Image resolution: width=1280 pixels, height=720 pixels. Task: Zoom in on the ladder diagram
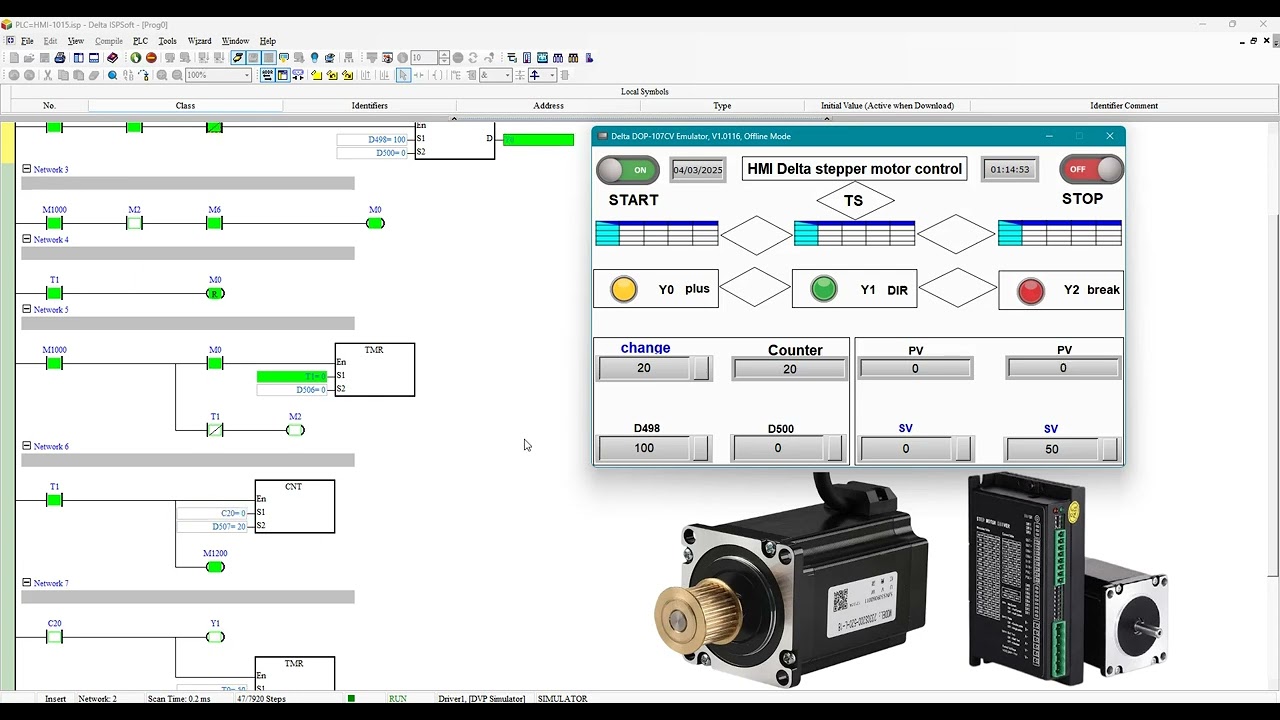click(162, 75)
